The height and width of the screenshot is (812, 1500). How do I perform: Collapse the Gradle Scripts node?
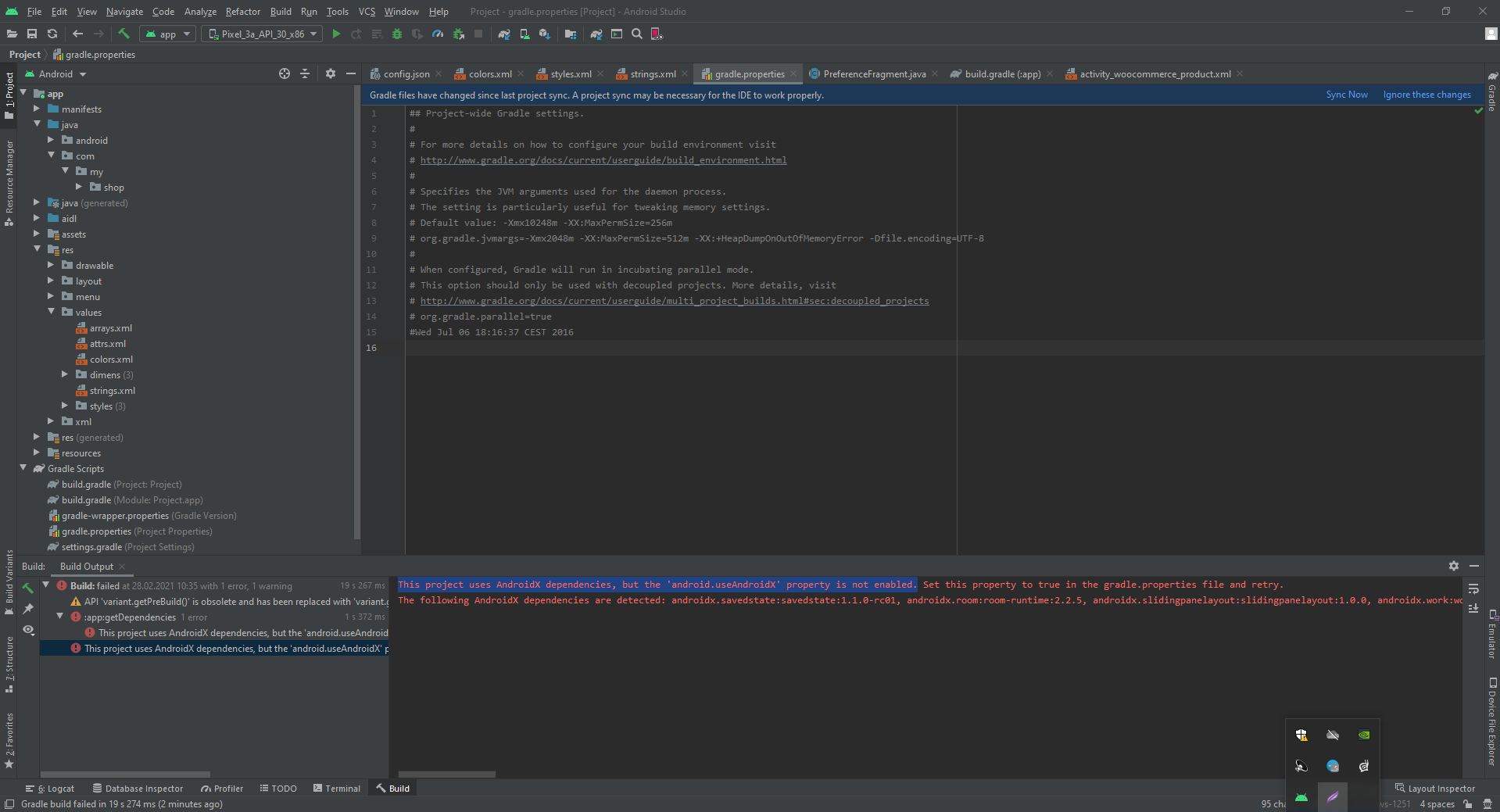23,468
